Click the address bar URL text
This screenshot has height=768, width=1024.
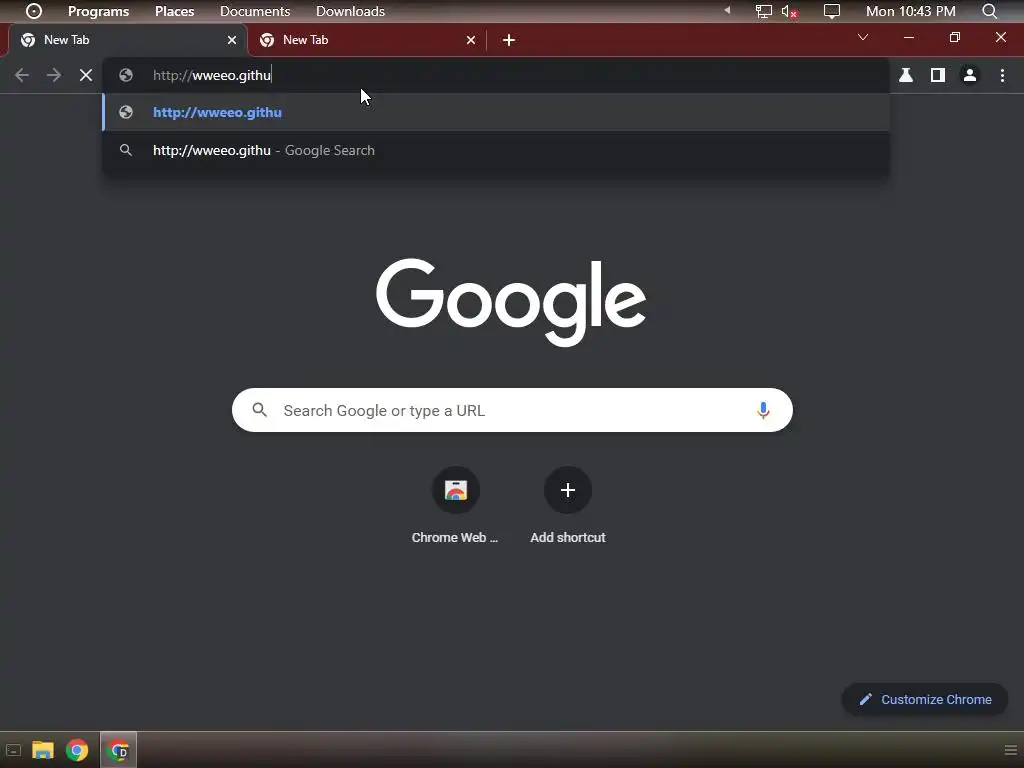[212, 75]
